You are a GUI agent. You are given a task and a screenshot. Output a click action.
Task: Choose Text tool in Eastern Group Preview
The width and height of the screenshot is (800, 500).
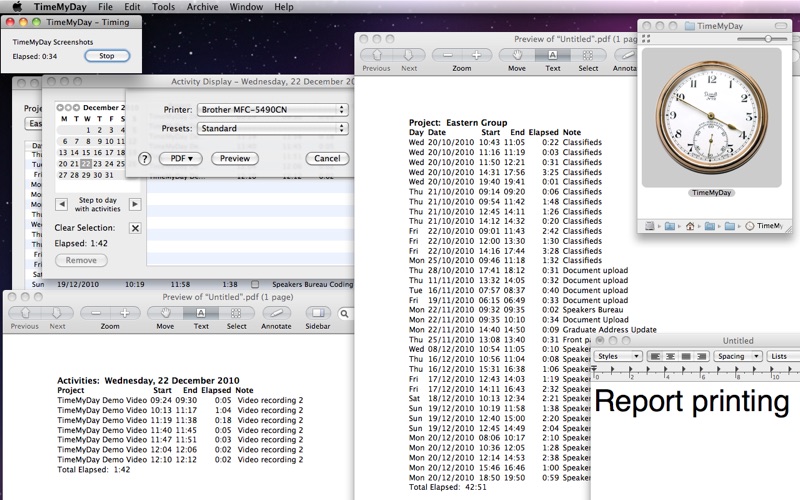[553, 55]
